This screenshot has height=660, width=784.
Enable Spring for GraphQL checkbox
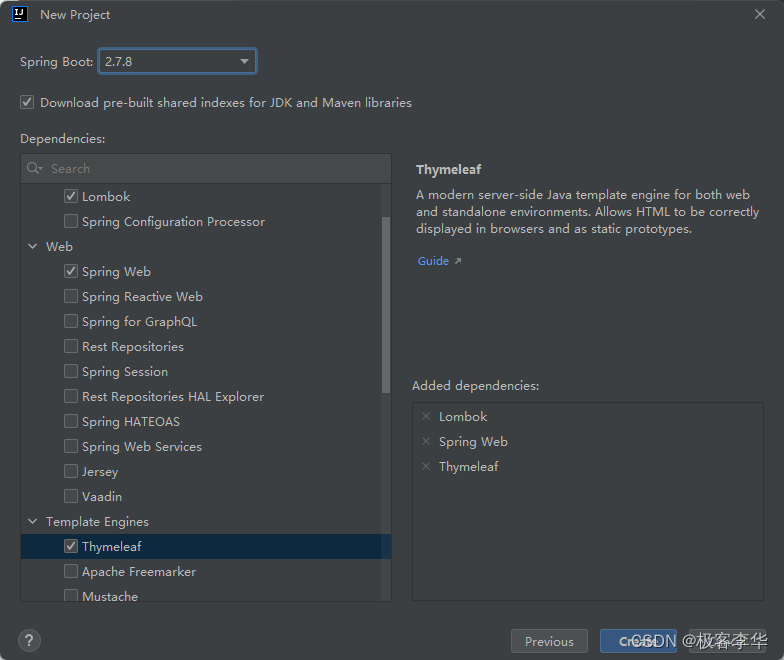click(71, 321)
